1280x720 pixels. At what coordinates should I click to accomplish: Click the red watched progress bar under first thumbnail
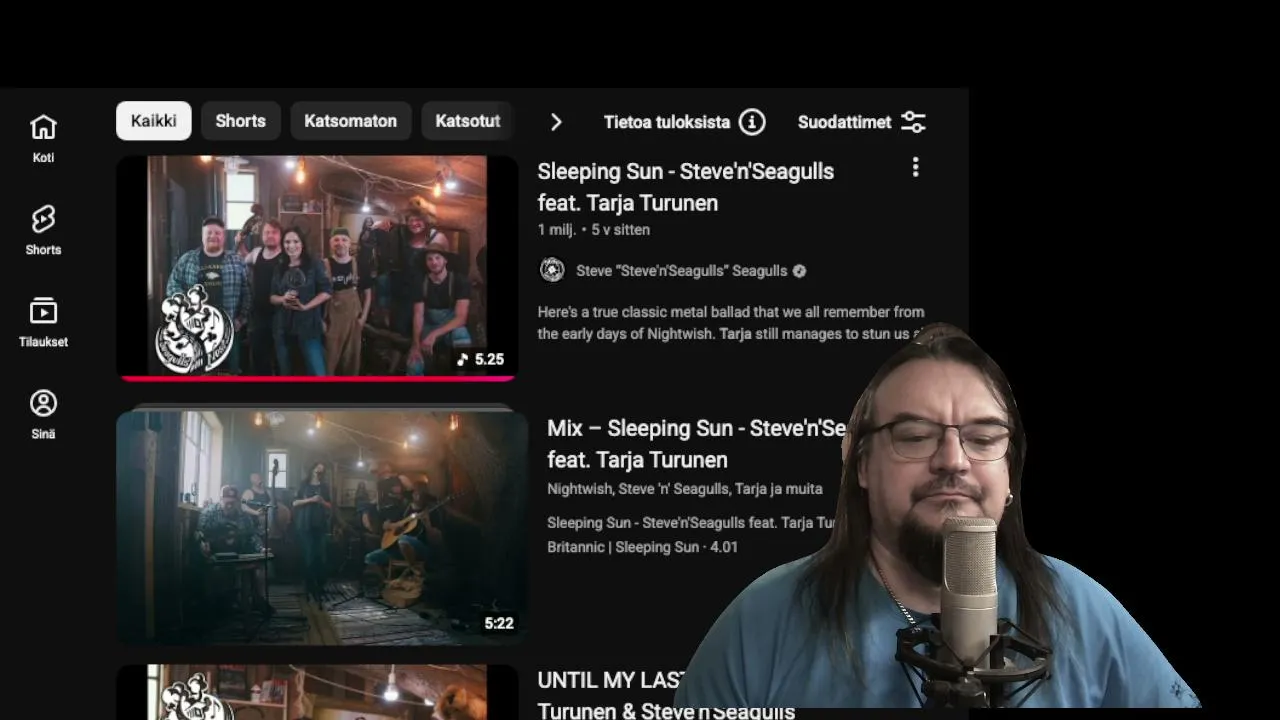(317, 378)
